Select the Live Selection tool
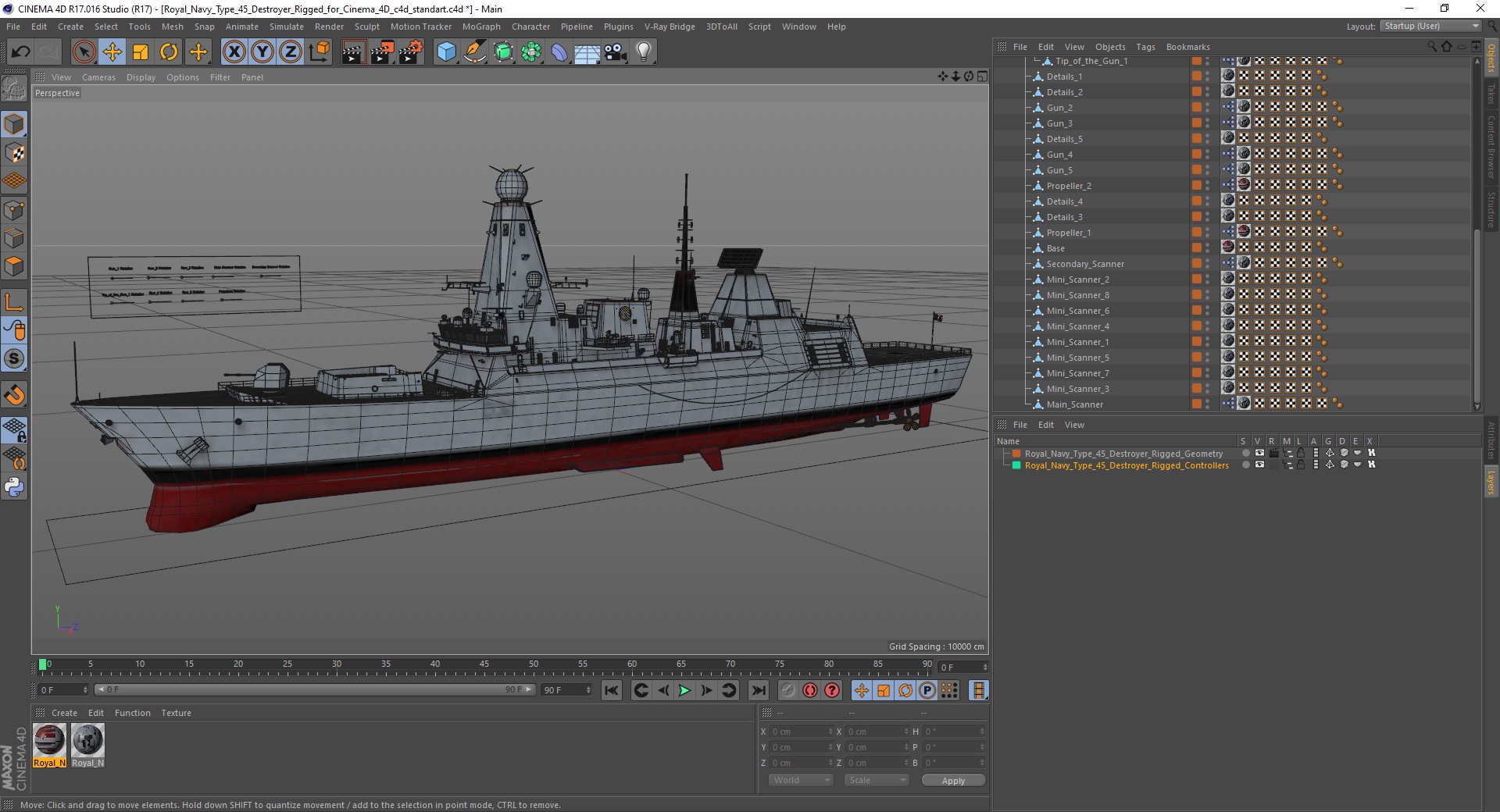The width and height of the screenshot is (1500, 812). pyautogui.click(x=84, y=52)
